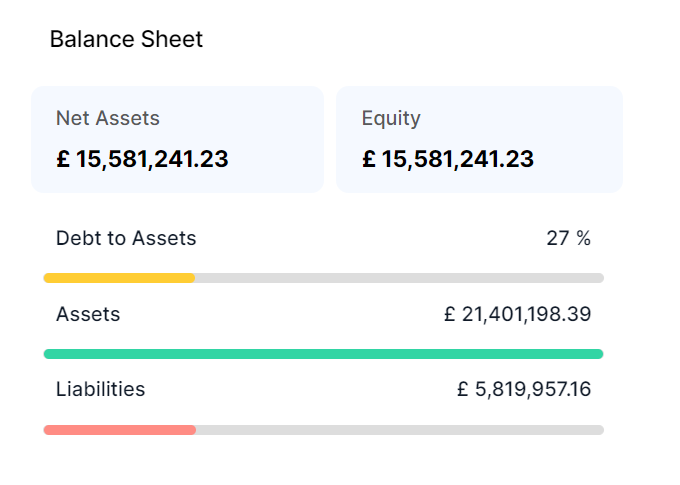Select the 27 % ratio value
This screenshot has height=485, width=680.
[568, 238]
